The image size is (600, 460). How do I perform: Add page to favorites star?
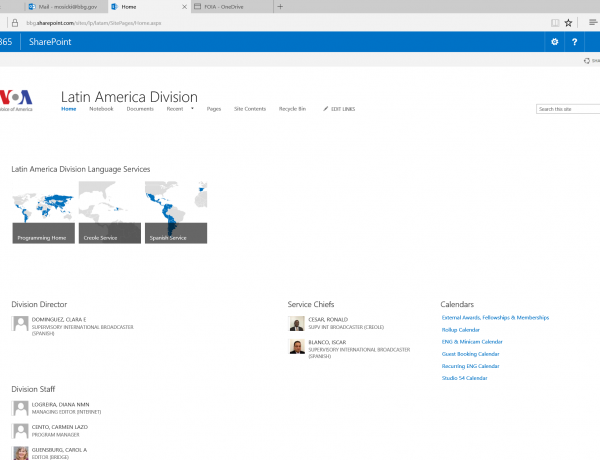568,23
